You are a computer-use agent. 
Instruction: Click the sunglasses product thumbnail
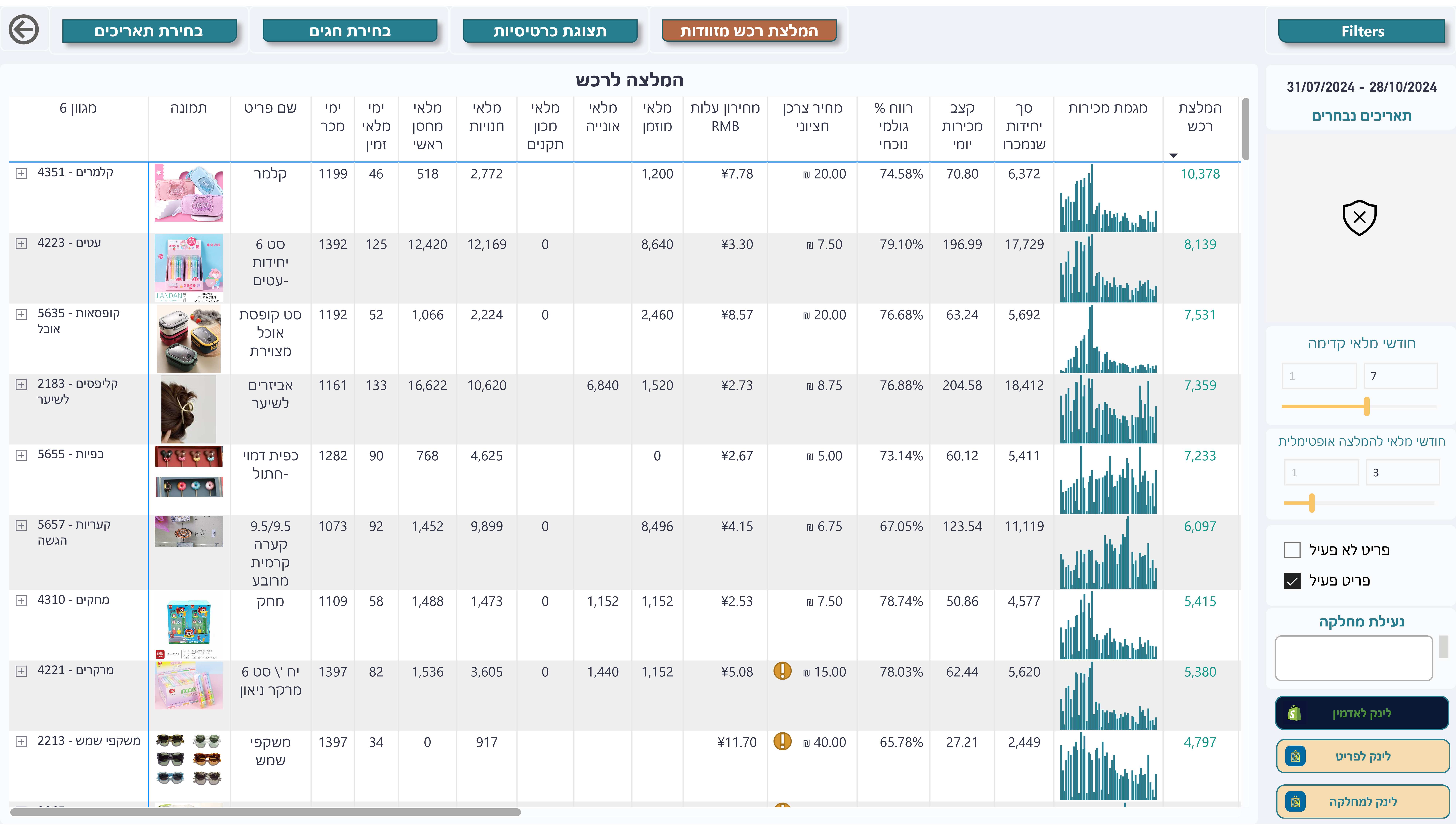coord(189,759)
